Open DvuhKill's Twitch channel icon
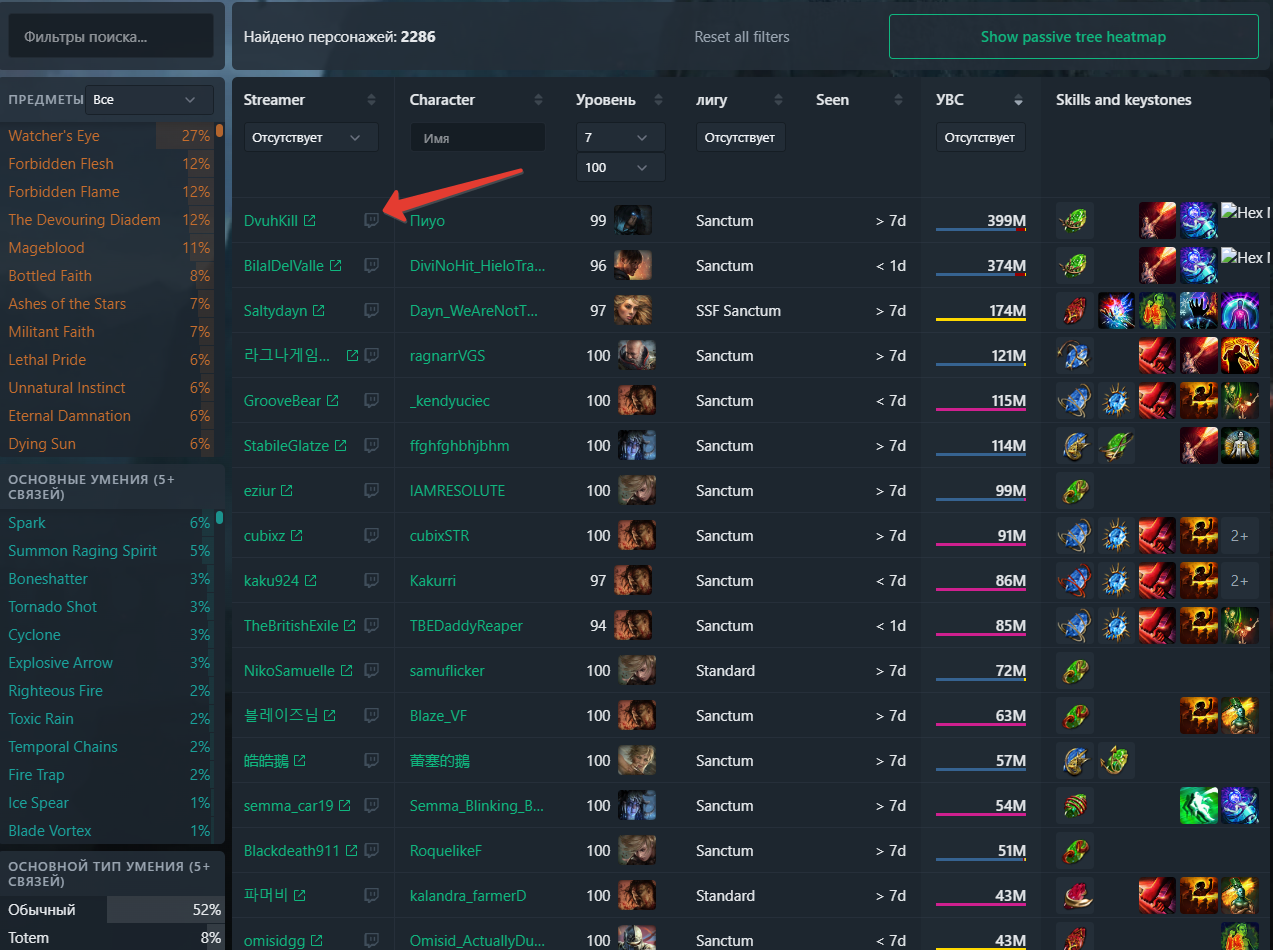The image size is (1273, 950). (371, 220)
